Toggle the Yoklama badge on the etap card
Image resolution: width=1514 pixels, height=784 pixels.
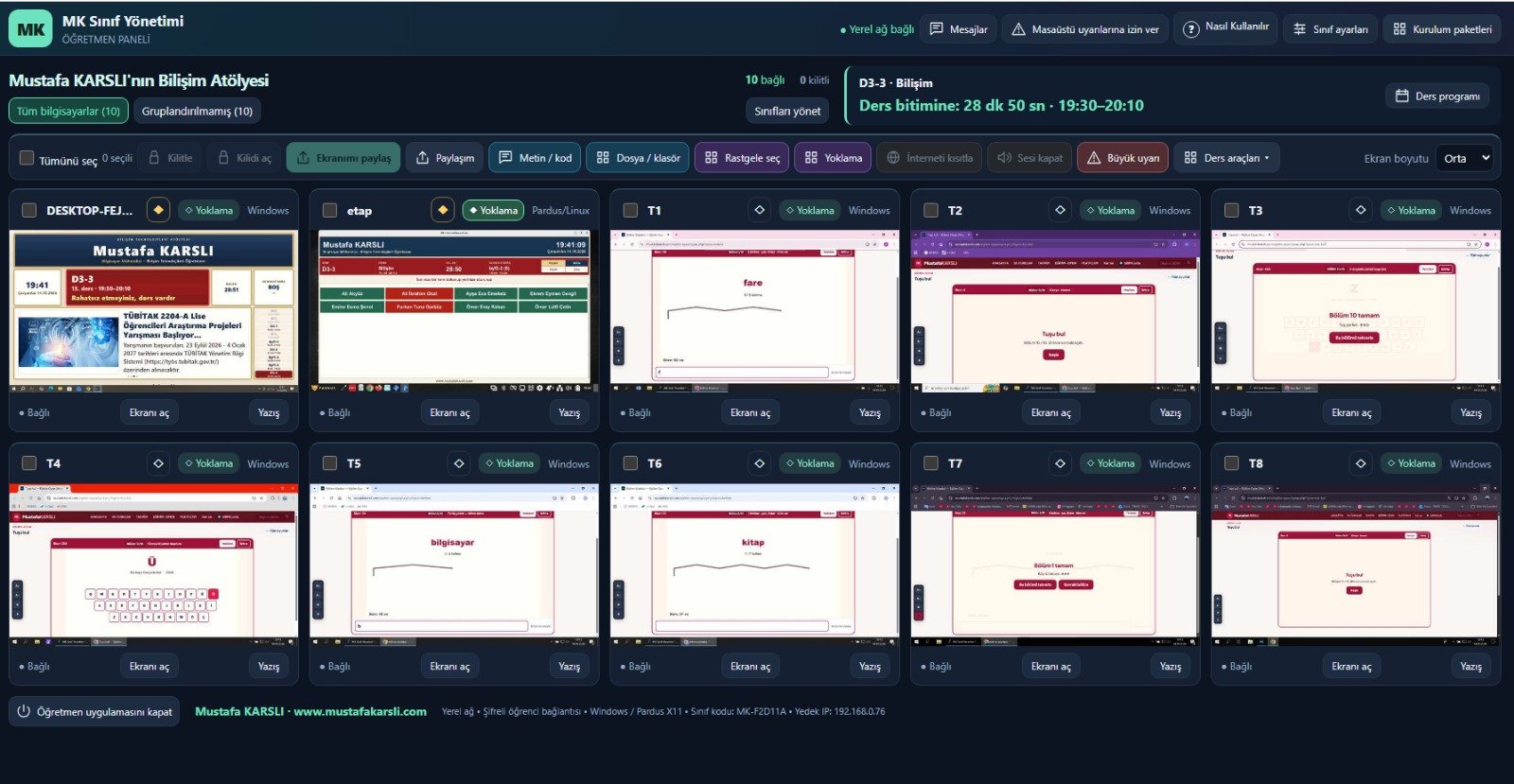coord(493,210)
